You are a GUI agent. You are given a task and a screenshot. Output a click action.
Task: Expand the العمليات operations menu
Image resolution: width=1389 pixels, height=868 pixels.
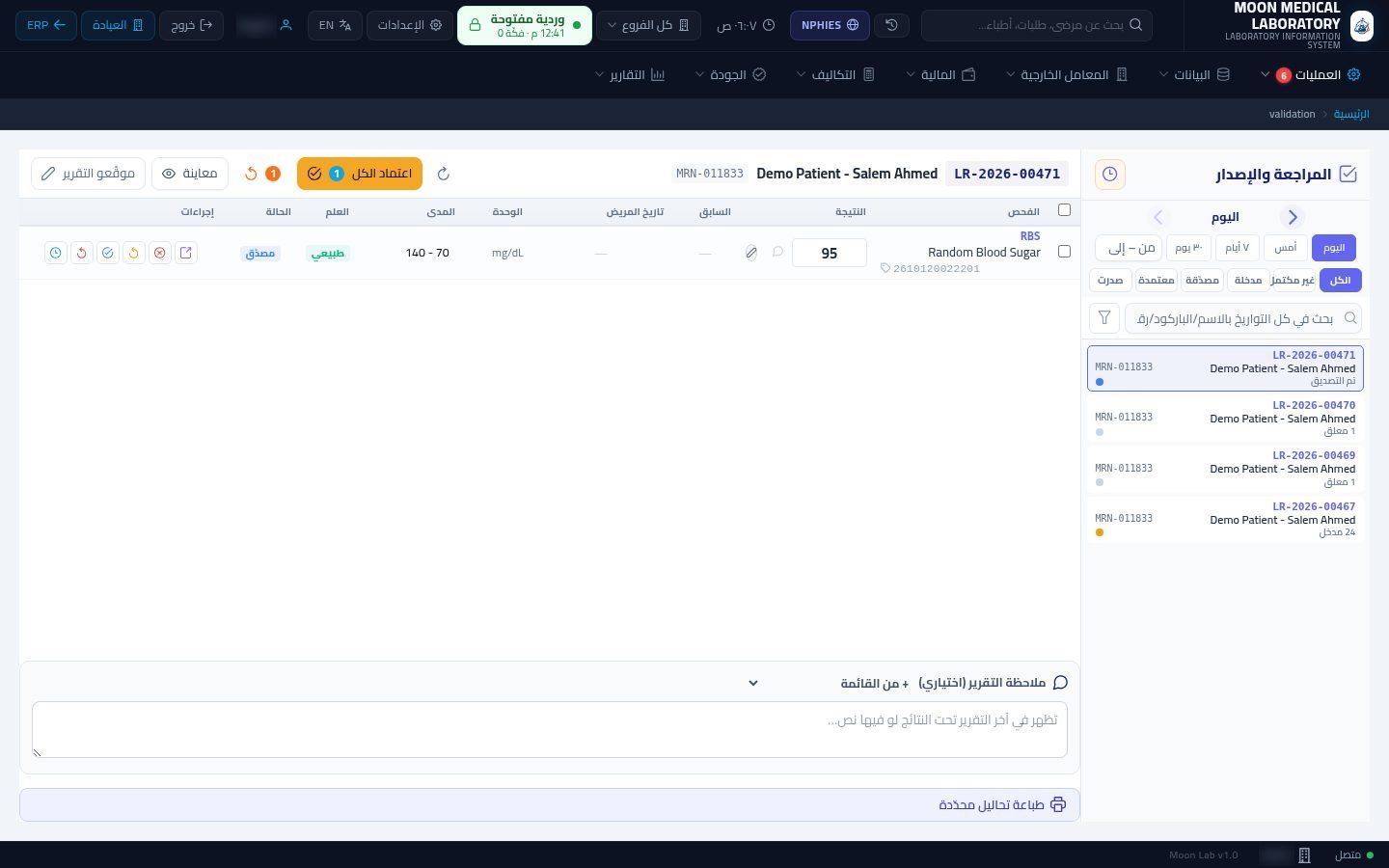[1311, 74]
